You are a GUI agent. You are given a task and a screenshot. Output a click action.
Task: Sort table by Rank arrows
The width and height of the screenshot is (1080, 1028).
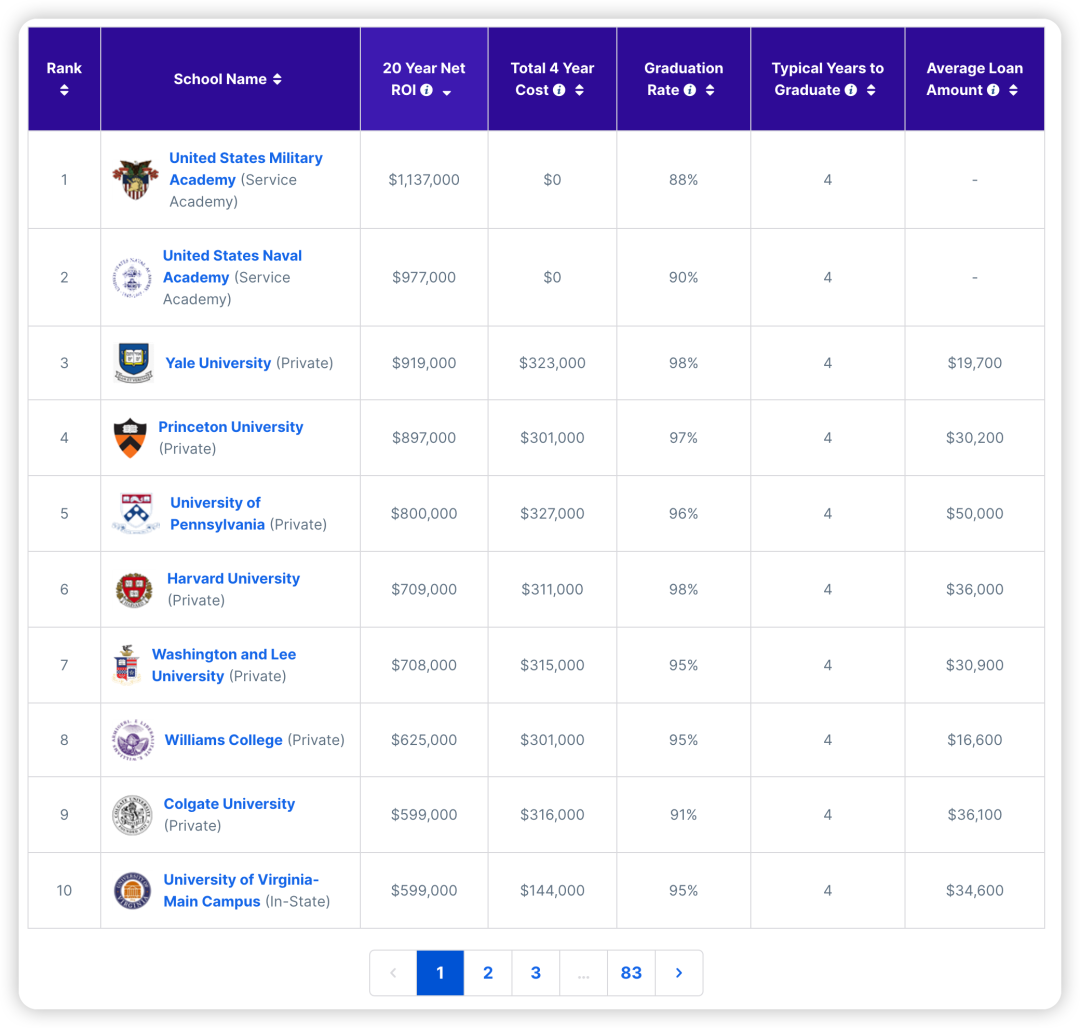[64, 90]
